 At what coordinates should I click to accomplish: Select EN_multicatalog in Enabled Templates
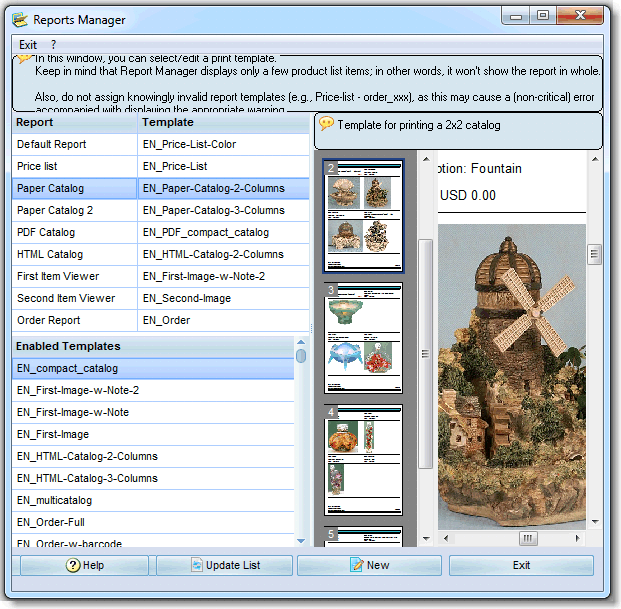click(x=153, y=501)
